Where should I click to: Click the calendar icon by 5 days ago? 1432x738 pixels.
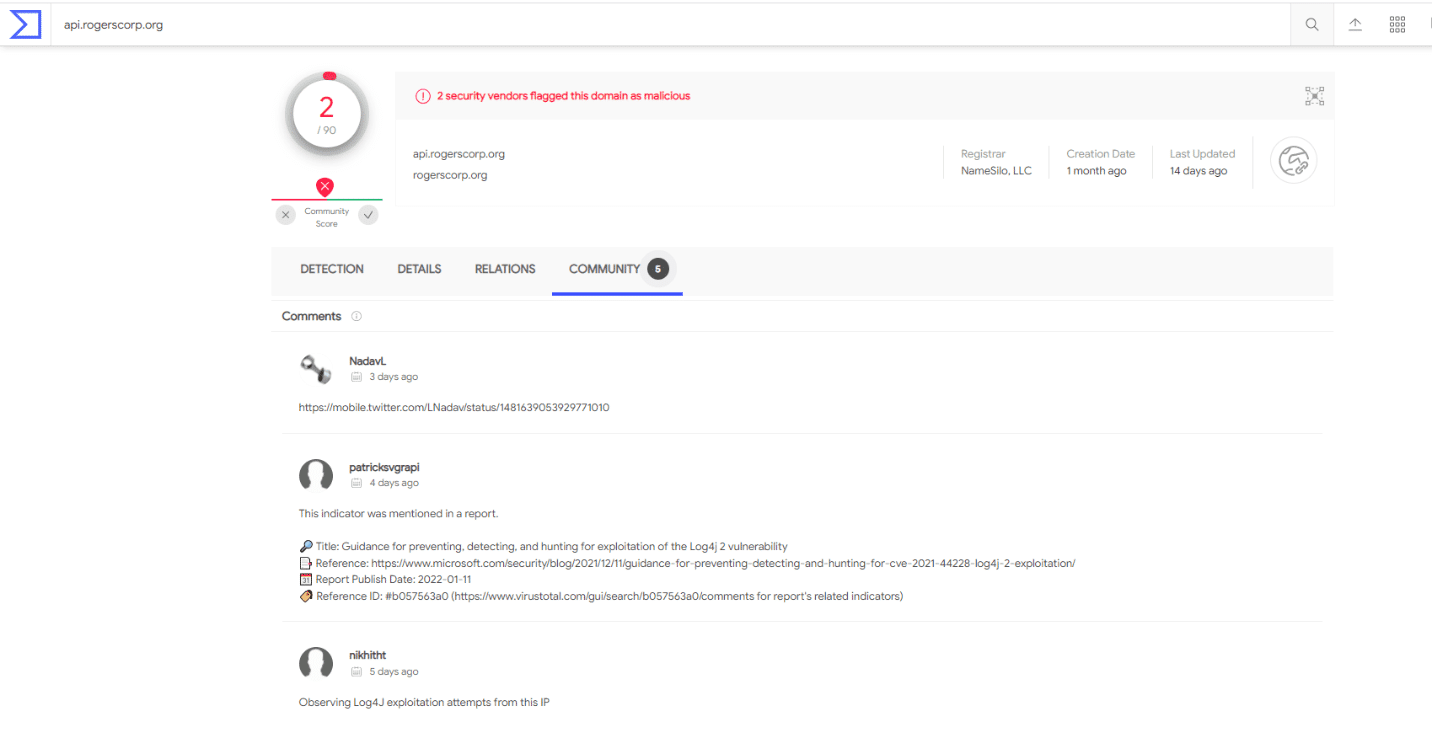pyautogui.click(x=356, y=672)
